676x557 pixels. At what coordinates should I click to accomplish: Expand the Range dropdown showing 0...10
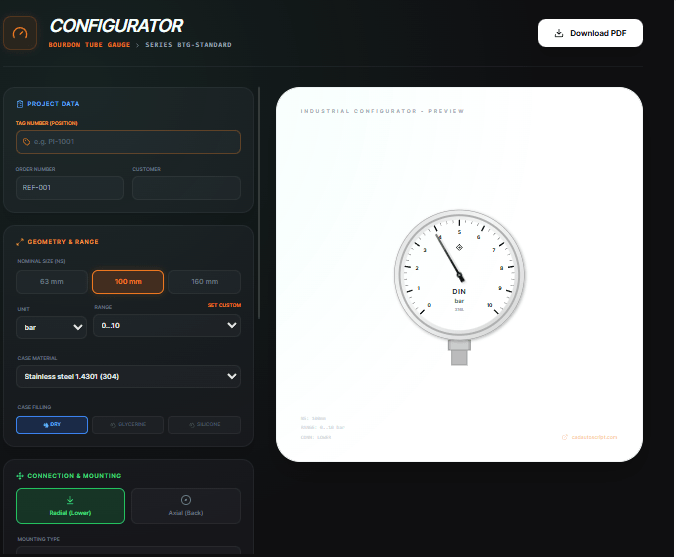click(167, 325)
